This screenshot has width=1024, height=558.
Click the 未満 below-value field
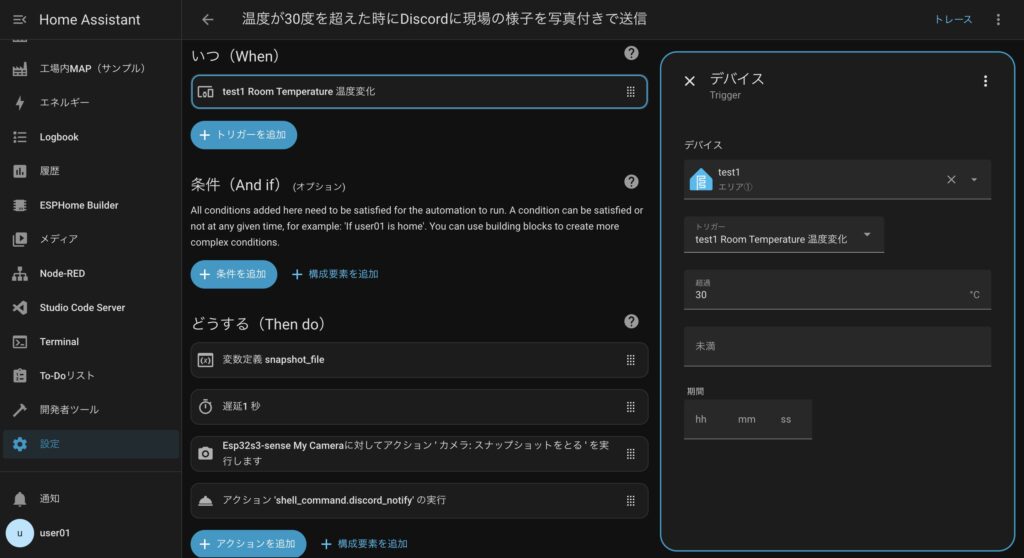[837, 346]
